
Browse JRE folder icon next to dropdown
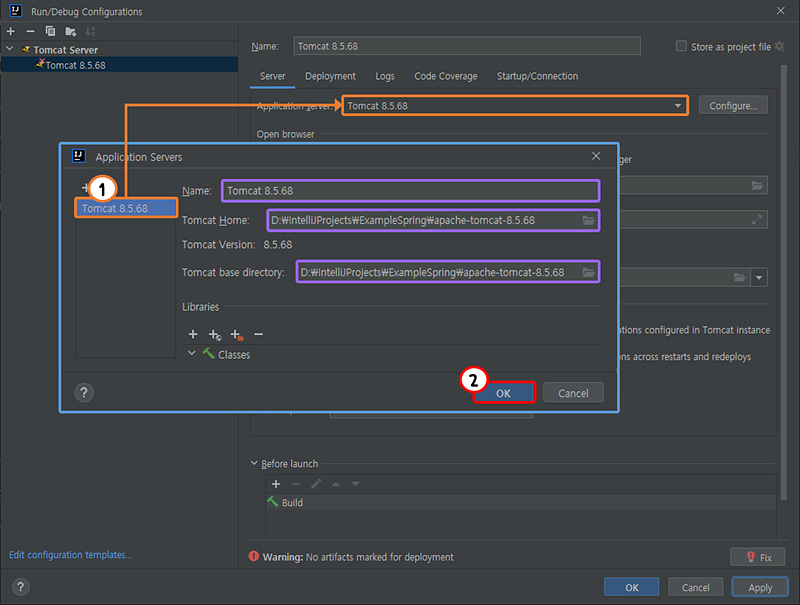[x=739, y=278]
